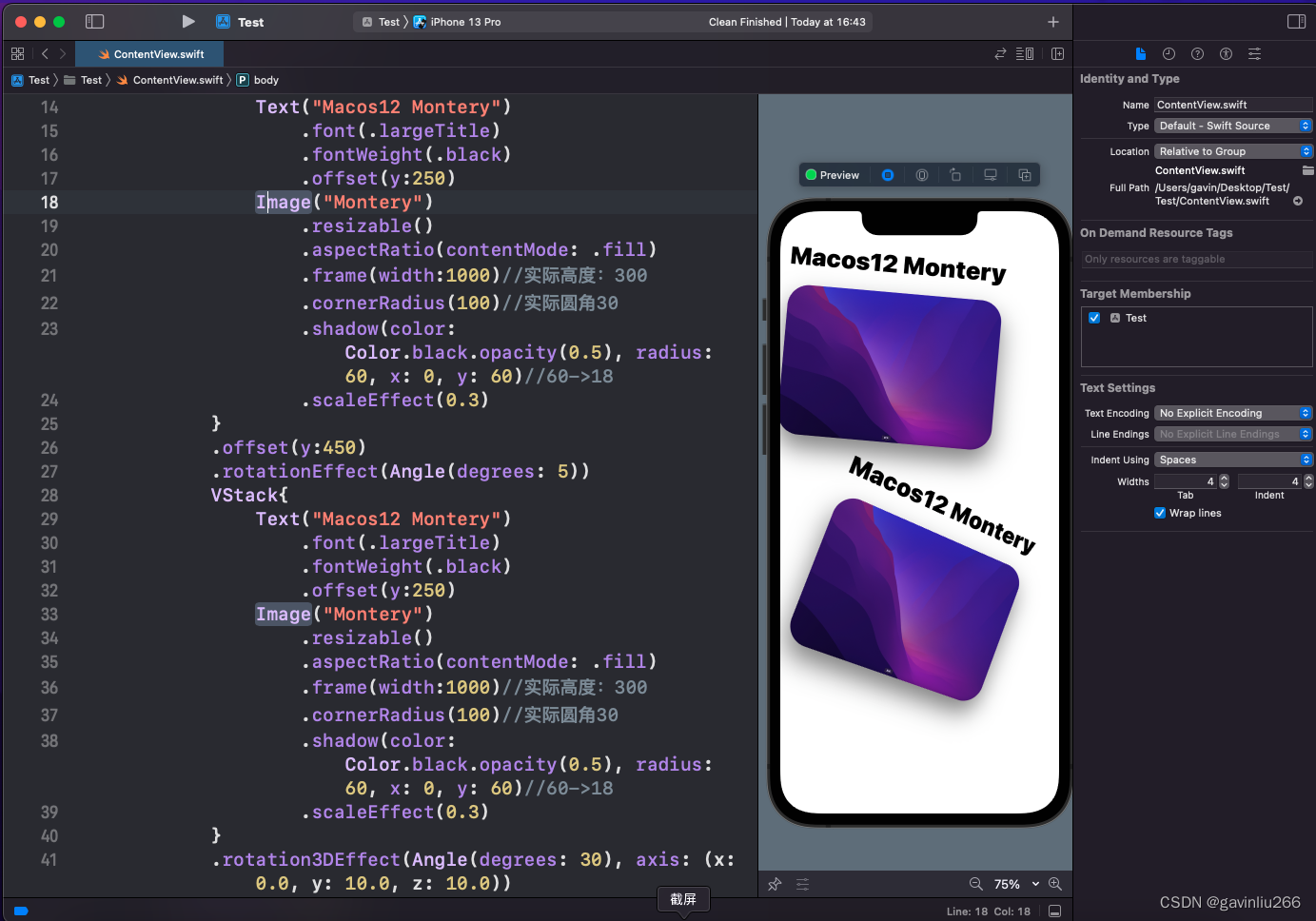Image resolution: width=1316 pixels, height=921 pixels.
Task: Open the editor options layout menu
Action: point(1025,54)
